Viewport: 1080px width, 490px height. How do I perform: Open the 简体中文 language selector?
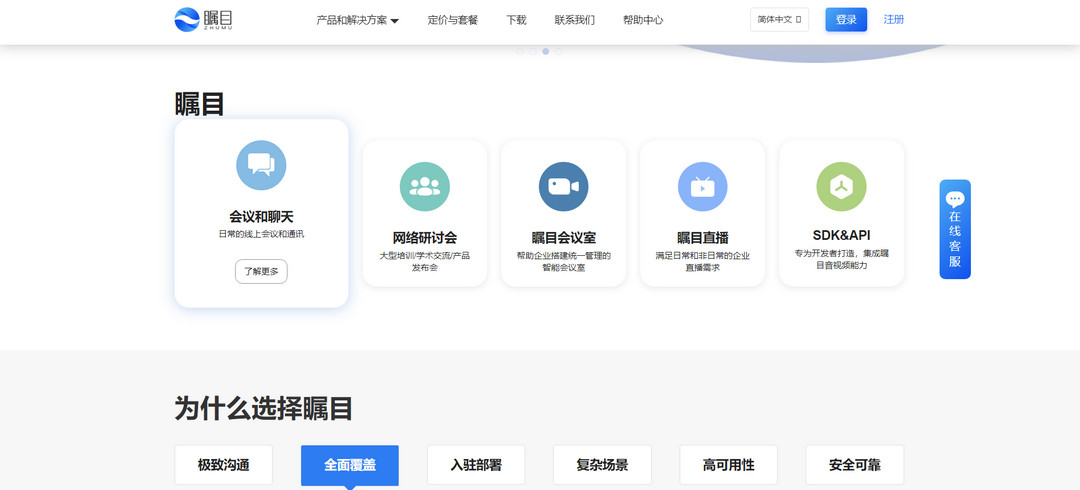(x=779, y=20)
